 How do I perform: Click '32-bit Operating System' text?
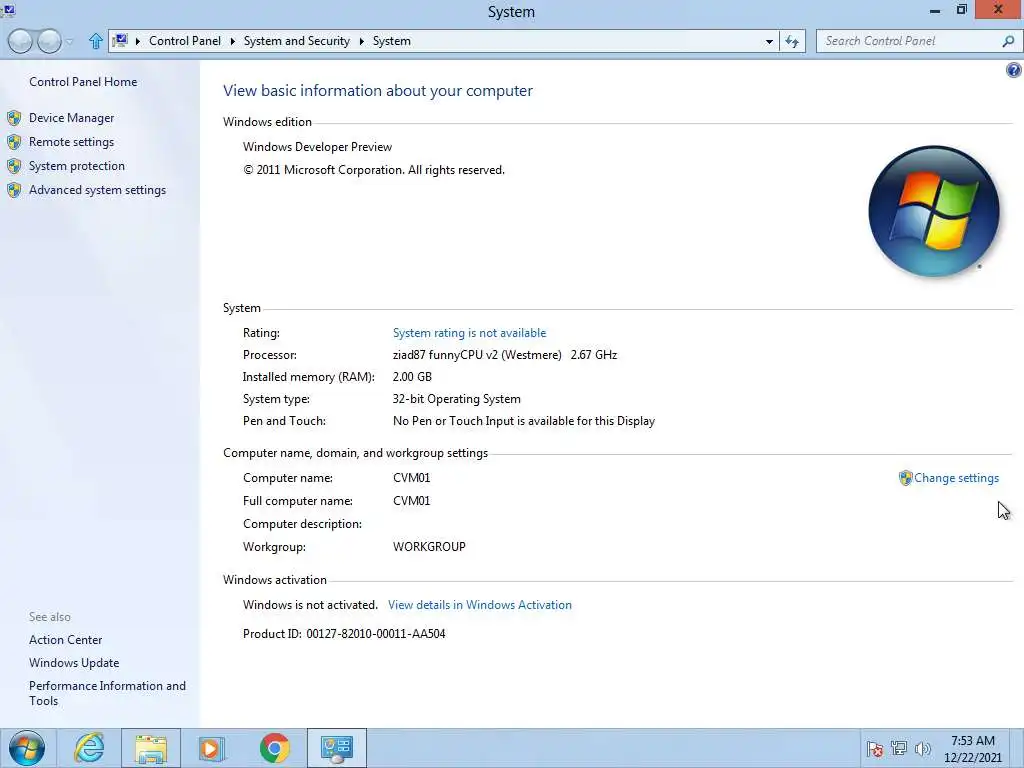pos(456,399)
